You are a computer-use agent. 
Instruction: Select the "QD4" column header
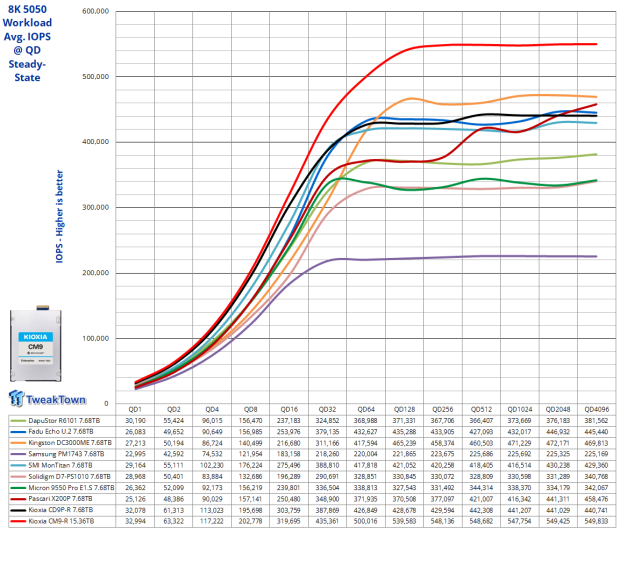pos(212,409)
